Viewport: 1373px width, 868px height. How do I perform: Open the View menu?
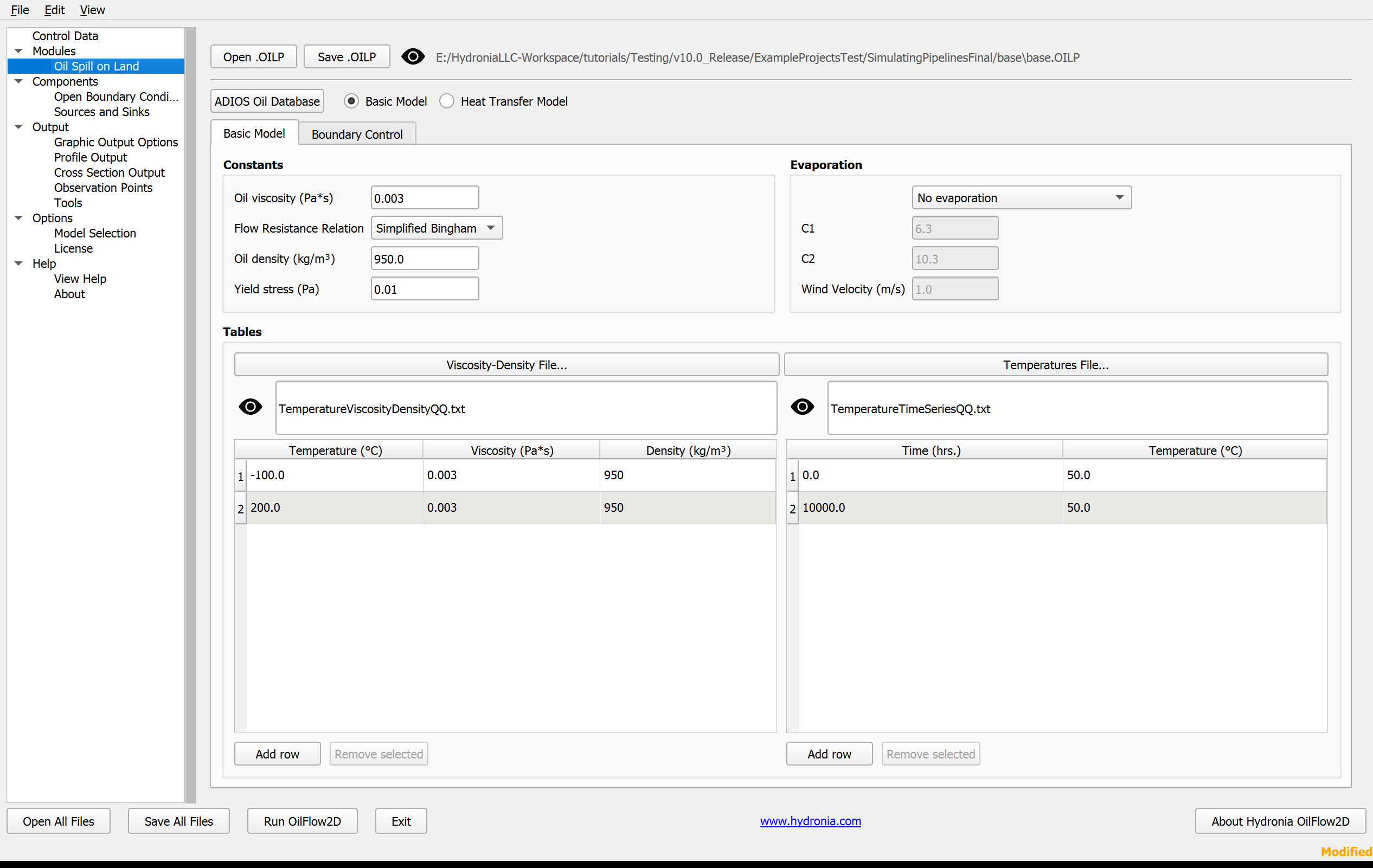pyautogui.click(x=92, y=10)
